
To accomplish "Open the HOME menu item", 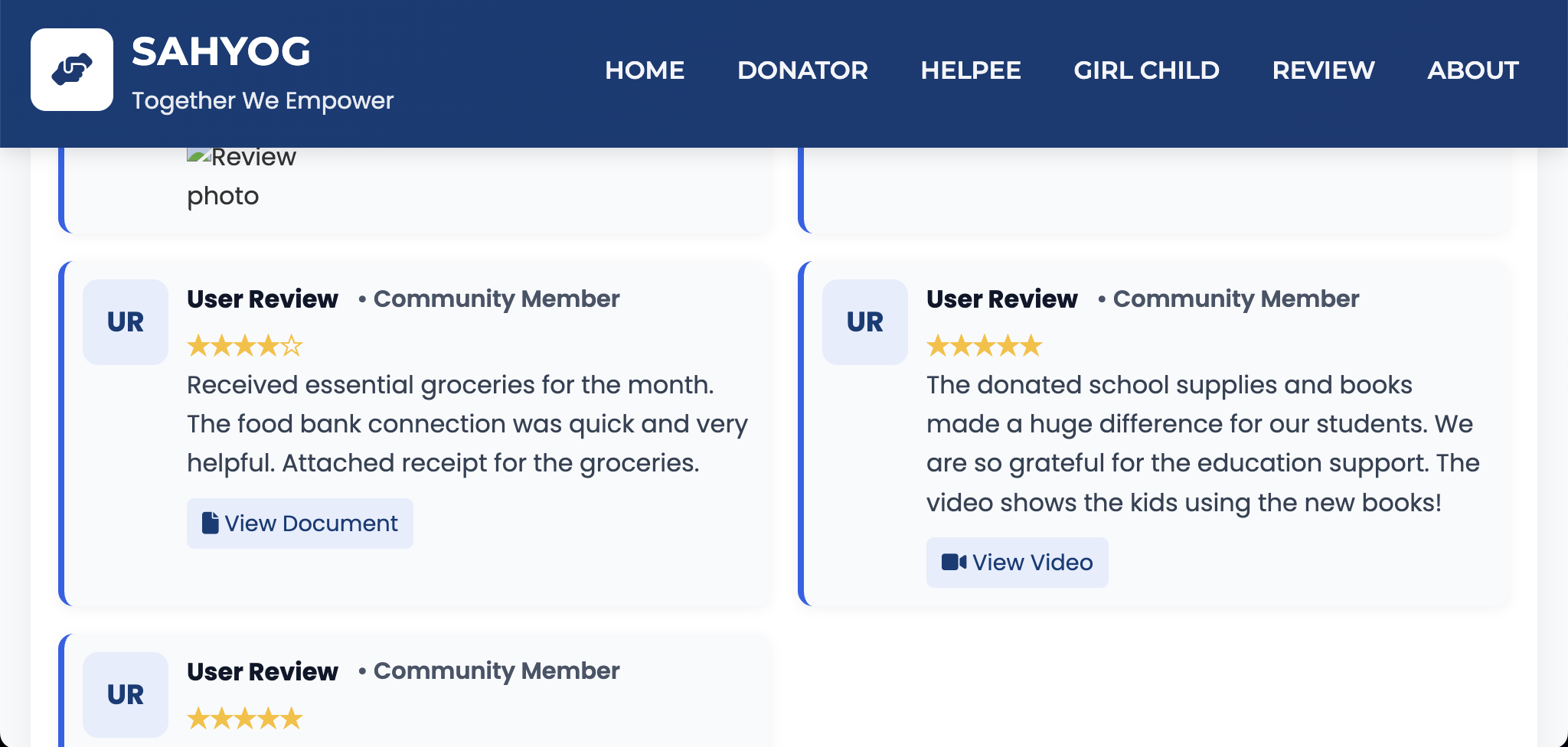I will pos(645,70).
